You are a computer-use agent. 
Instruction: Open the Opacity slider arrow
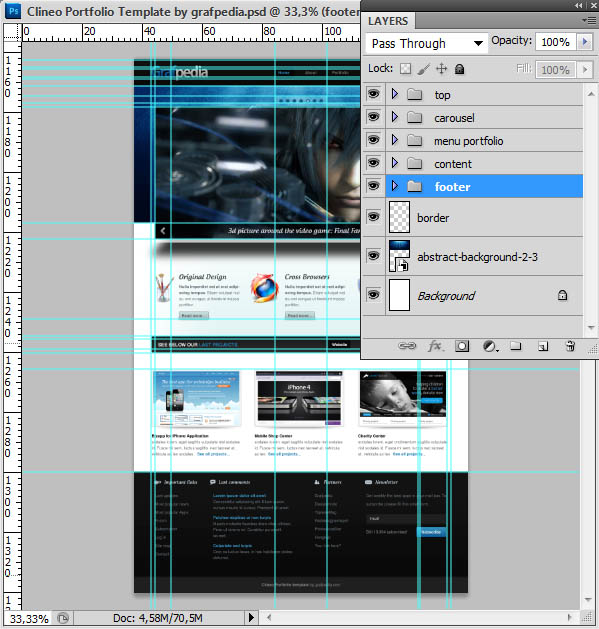(x=585, y=42)
